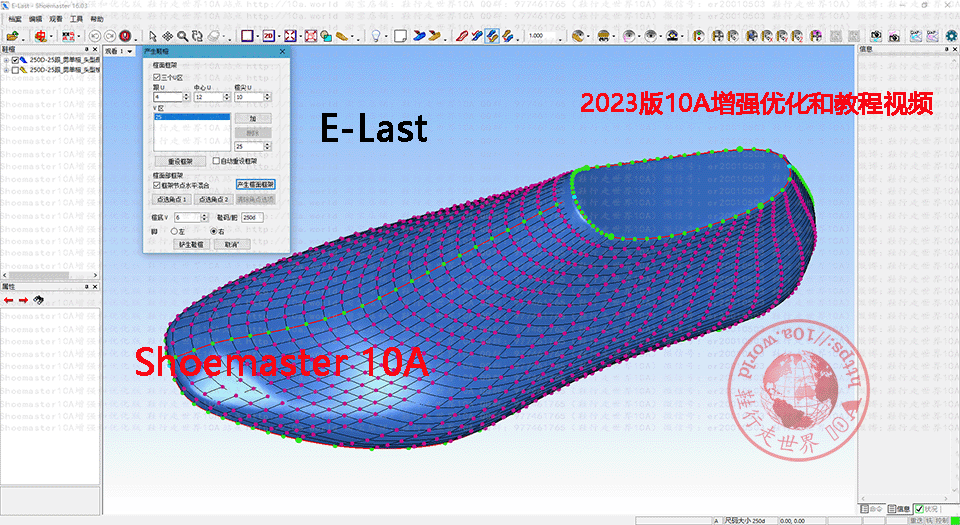This screenshot has height=525, width=960.
Task: Click the undo circular arrow icon
Action: 95,36
